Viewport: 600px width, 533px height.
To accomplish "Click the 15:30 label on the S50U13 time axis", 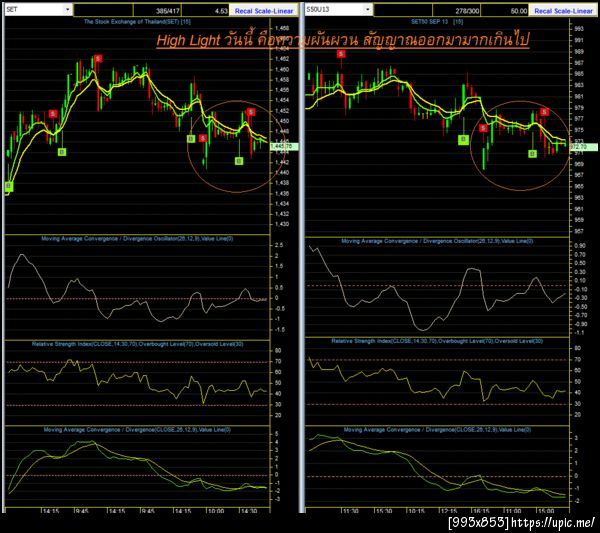I will pos(383,511).
